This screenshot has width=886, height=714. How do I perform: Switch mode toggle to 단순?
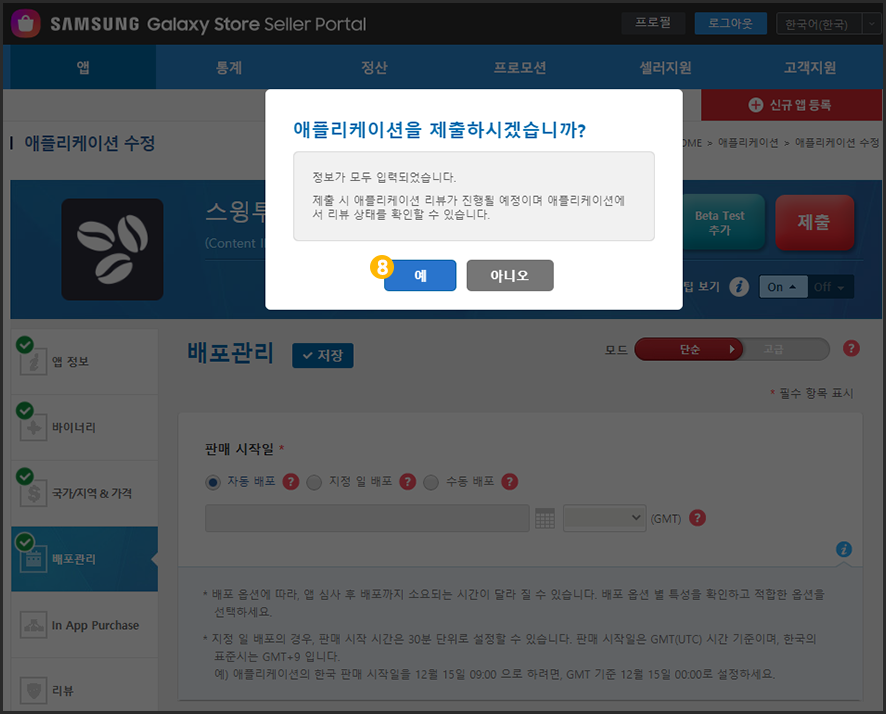(x=690, y=349)
